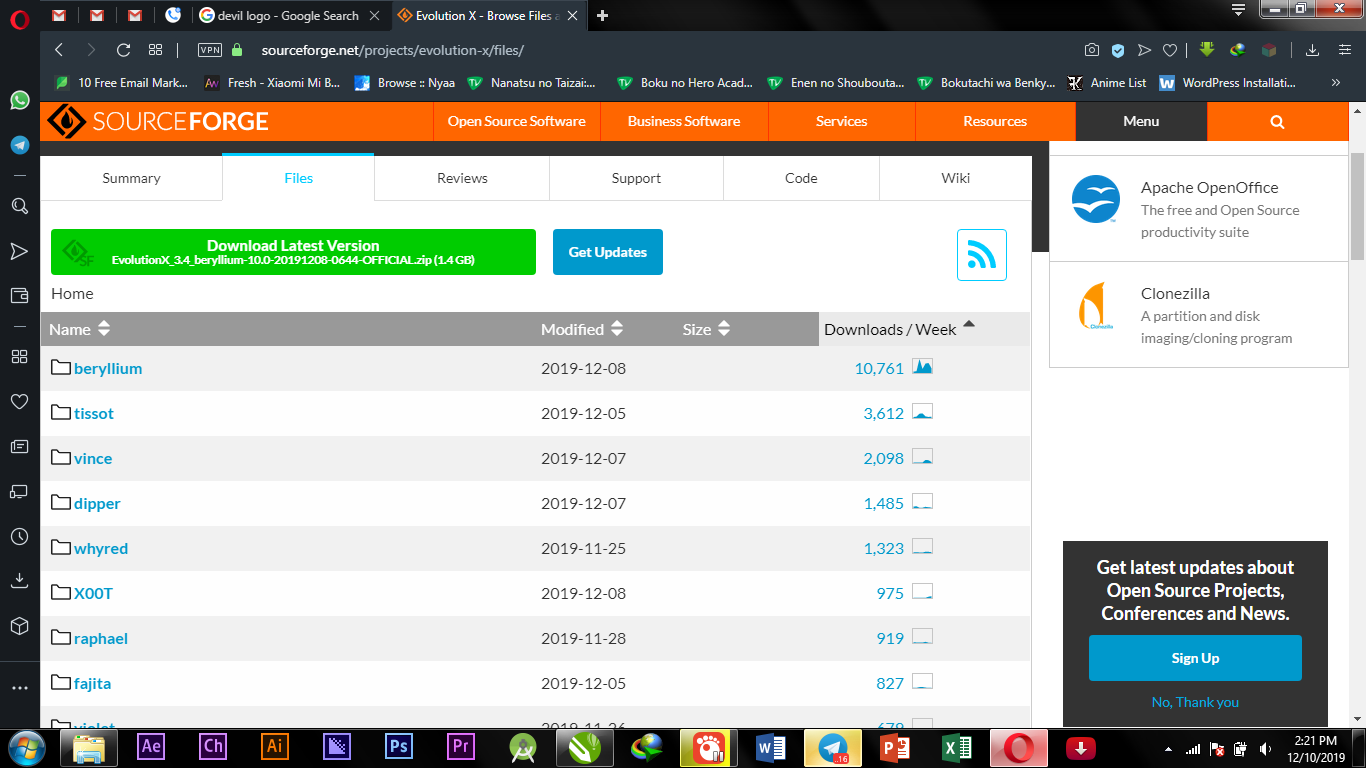Open the Windows Start menu
1366x768 pixels.
(x=27, y=747)
